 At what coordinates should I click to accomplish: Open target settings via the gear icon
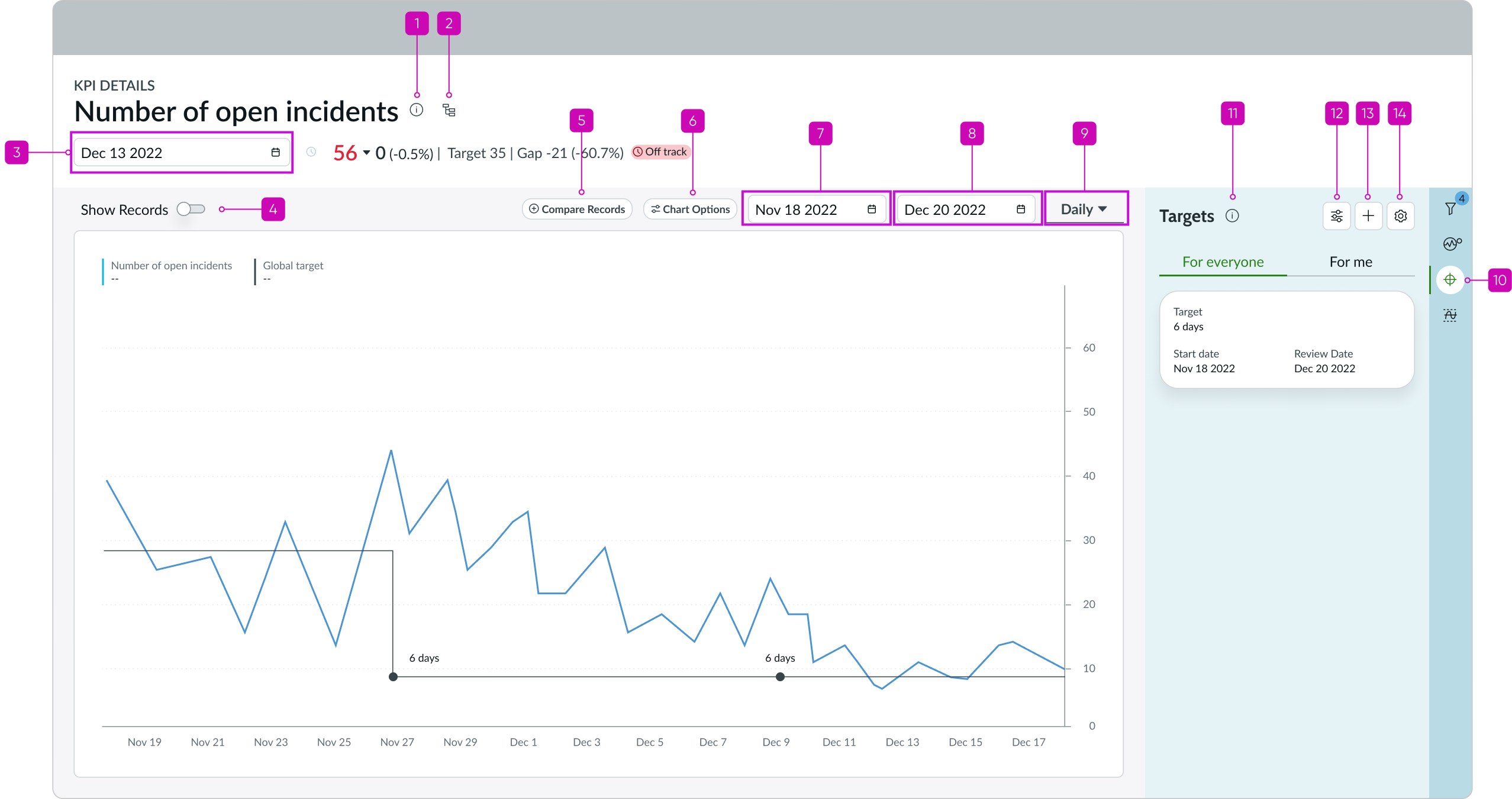coord(1400,215)
